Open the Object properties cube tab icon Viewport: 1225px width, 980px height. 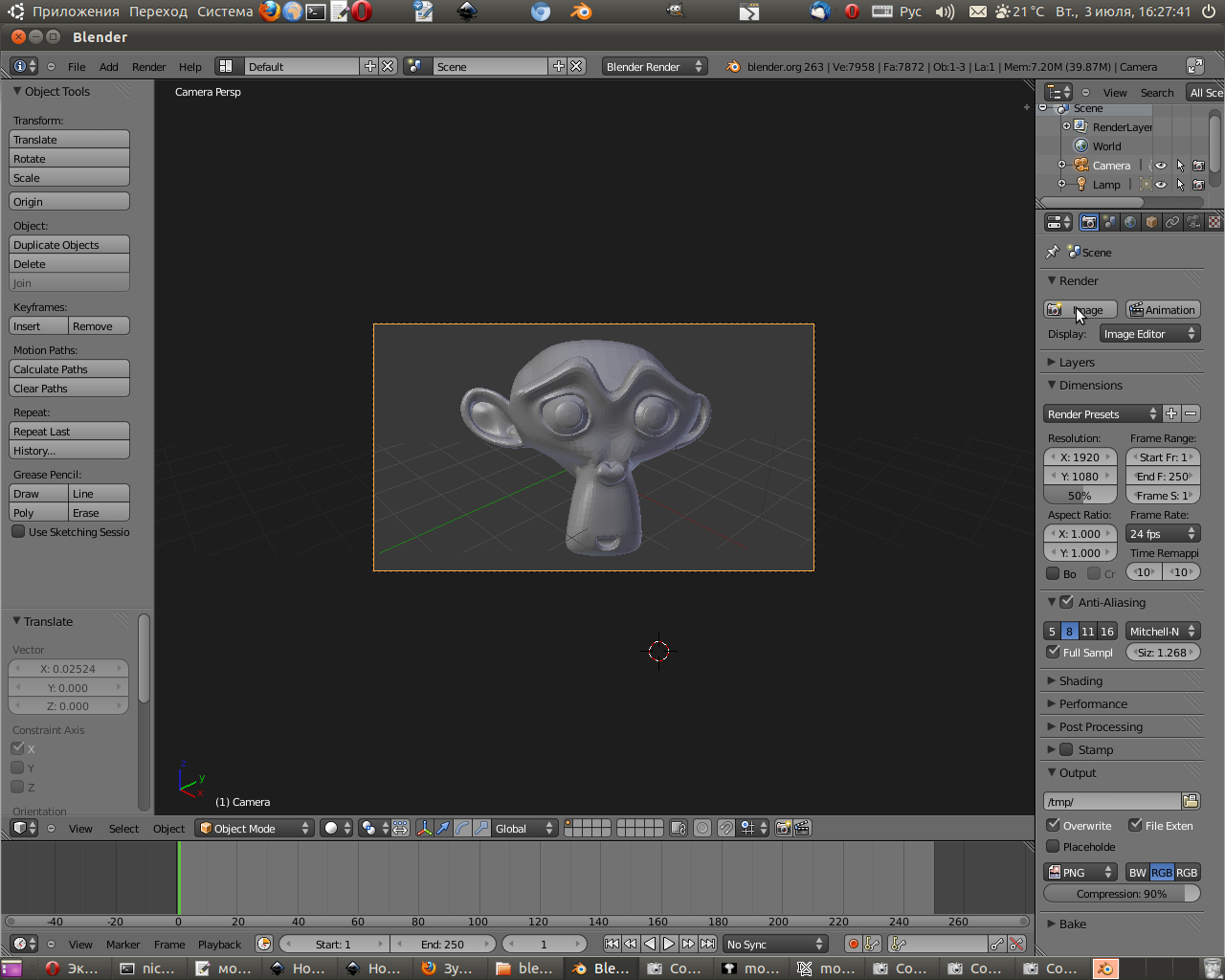pos(1151,222)
